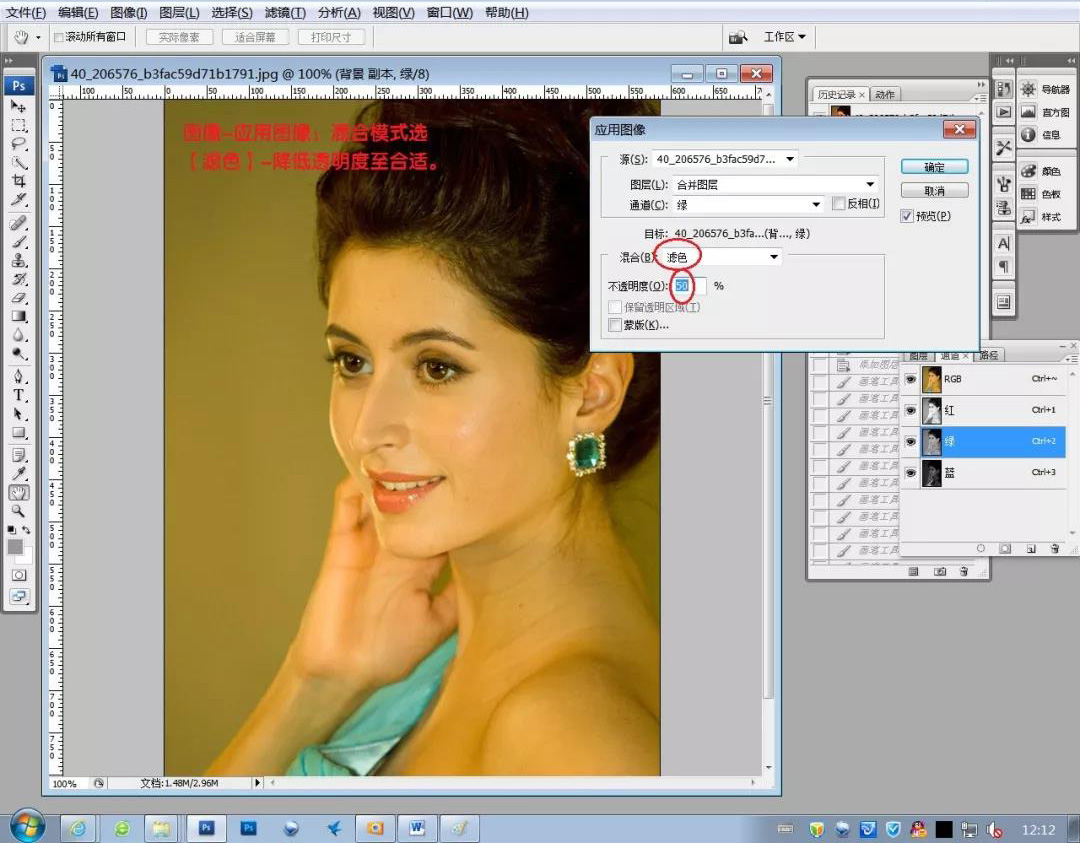
Task: Switch to the Paths (路径) tab
Action: [x=988, y=355]
